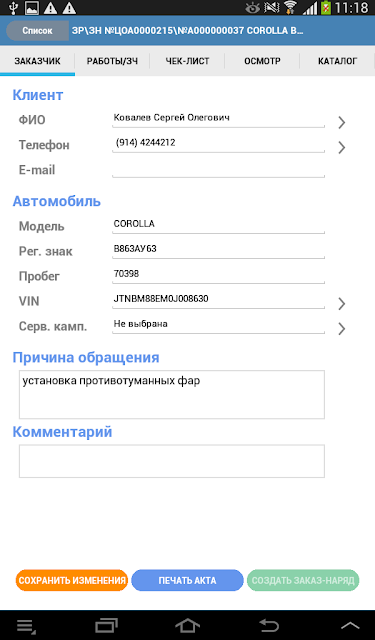
Task: Click the СОХРАНИТЬ ИЗМЕНЕНИЯ button
Action: point(72,580)
